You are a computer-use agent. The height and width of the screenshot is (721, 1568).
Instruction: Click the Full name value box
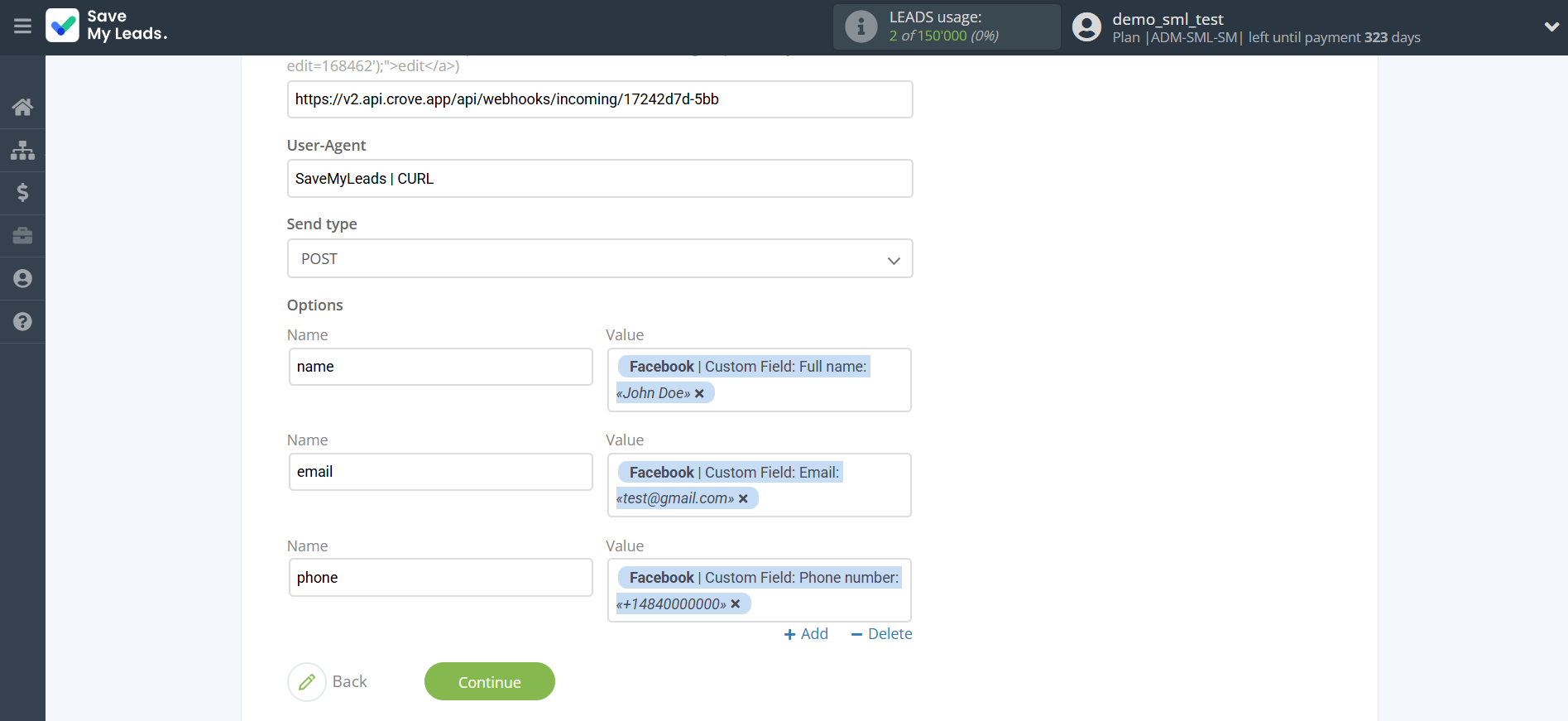click(x=760, y=380)
